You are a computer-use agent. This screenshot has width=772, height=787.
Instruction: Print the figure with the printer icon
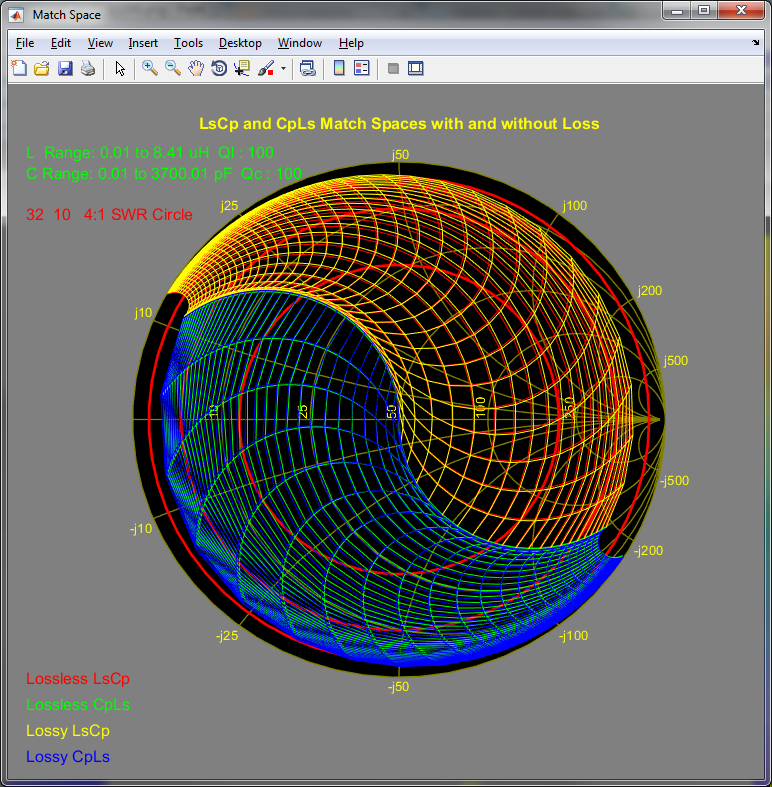88,68
